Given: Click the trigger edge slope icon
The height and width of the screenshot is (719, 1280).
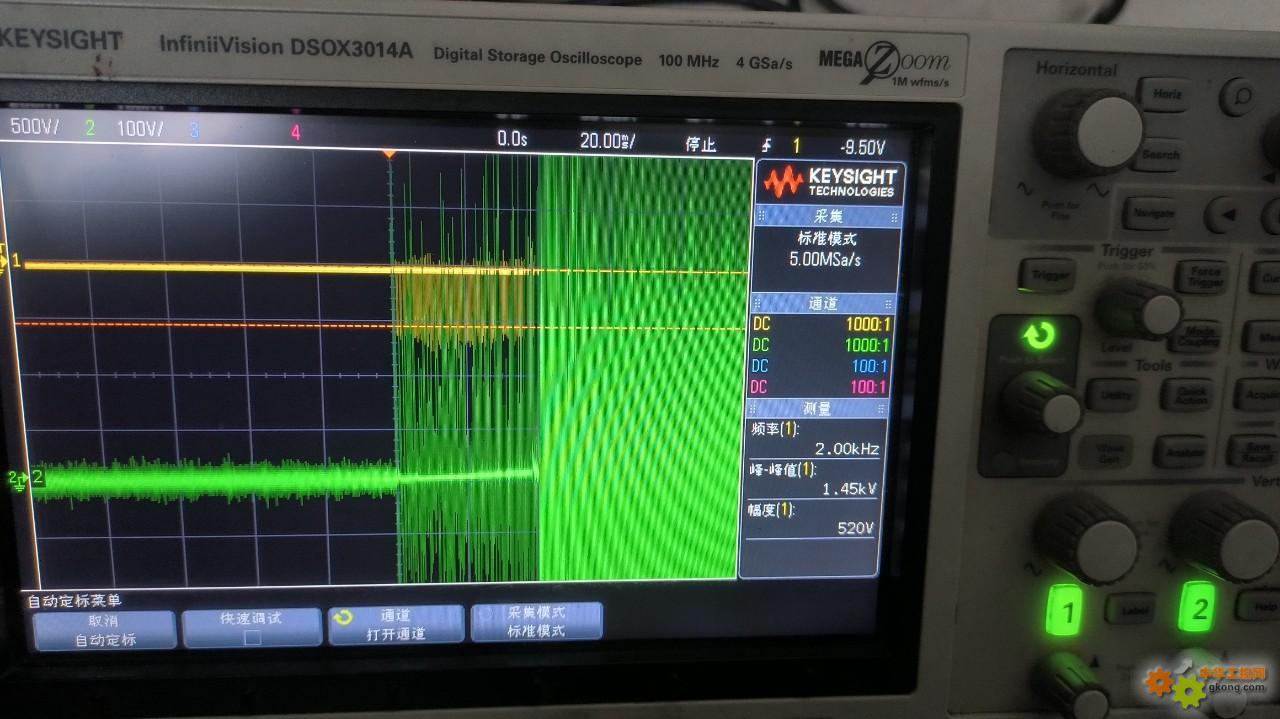Looking at the screenshot, I should [767, 146].
